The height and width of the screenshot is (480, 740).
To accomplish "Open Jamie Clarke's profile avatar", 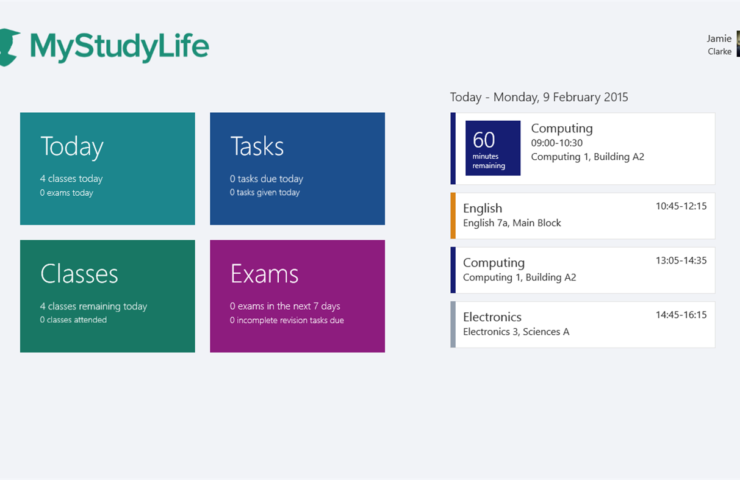I will 737,44.
